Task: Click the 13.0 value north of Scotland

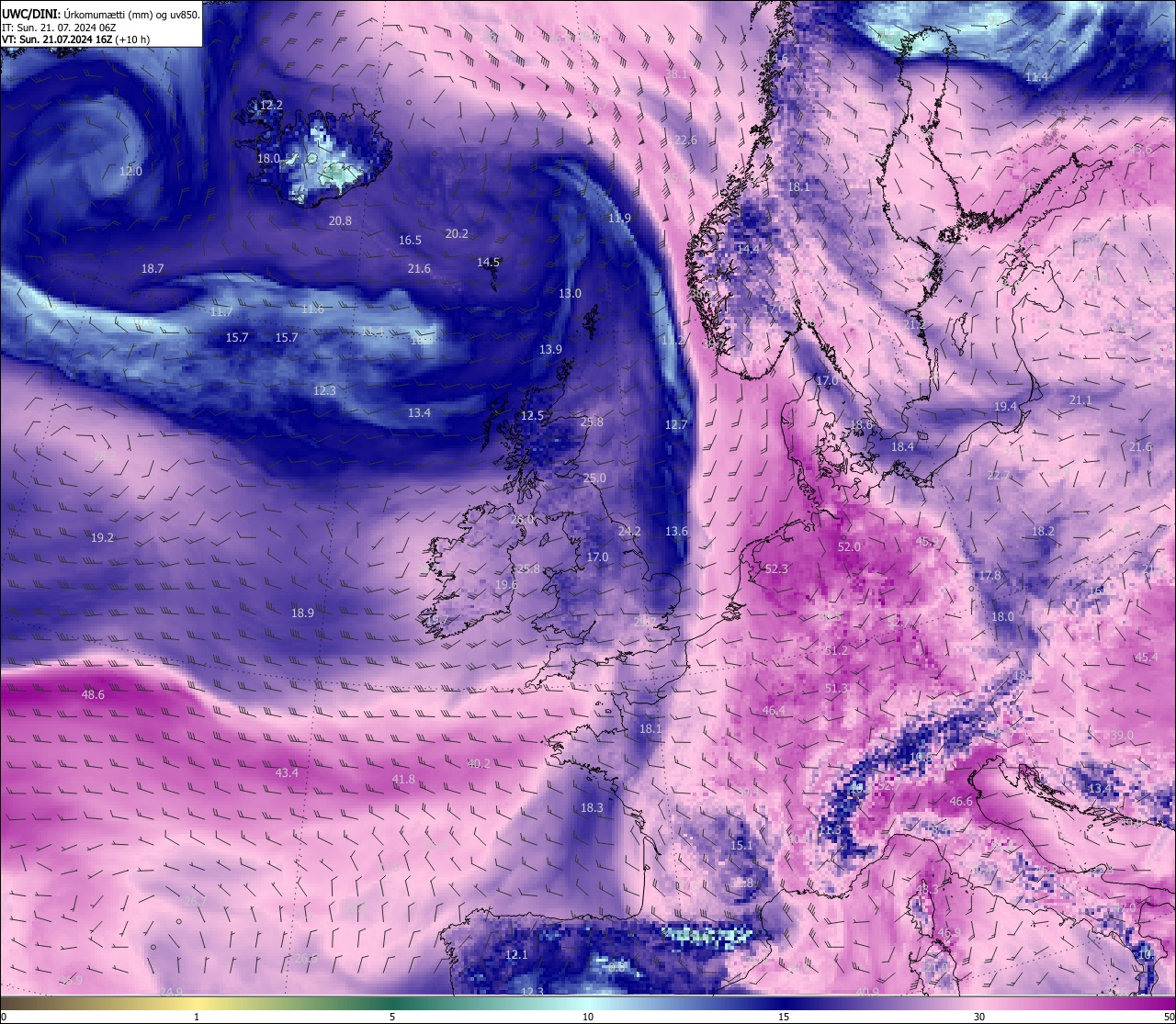Action: click(x=570, y=294)
